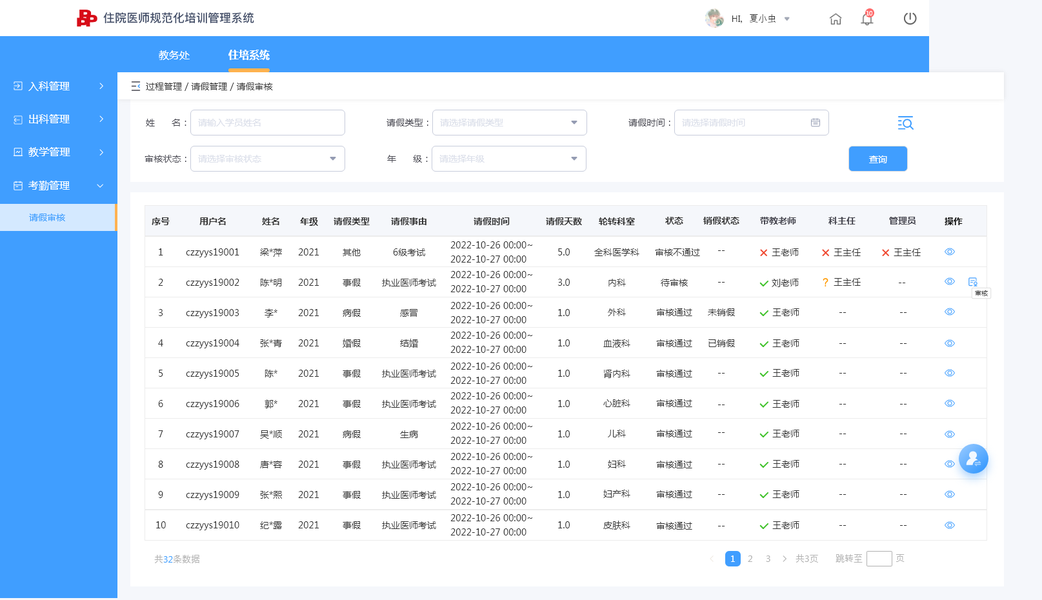Image resolution: width=1042 pixels, height=600 pixels.
Task: View details via eye icon for czzyys19010
Action: click(950, 525)
